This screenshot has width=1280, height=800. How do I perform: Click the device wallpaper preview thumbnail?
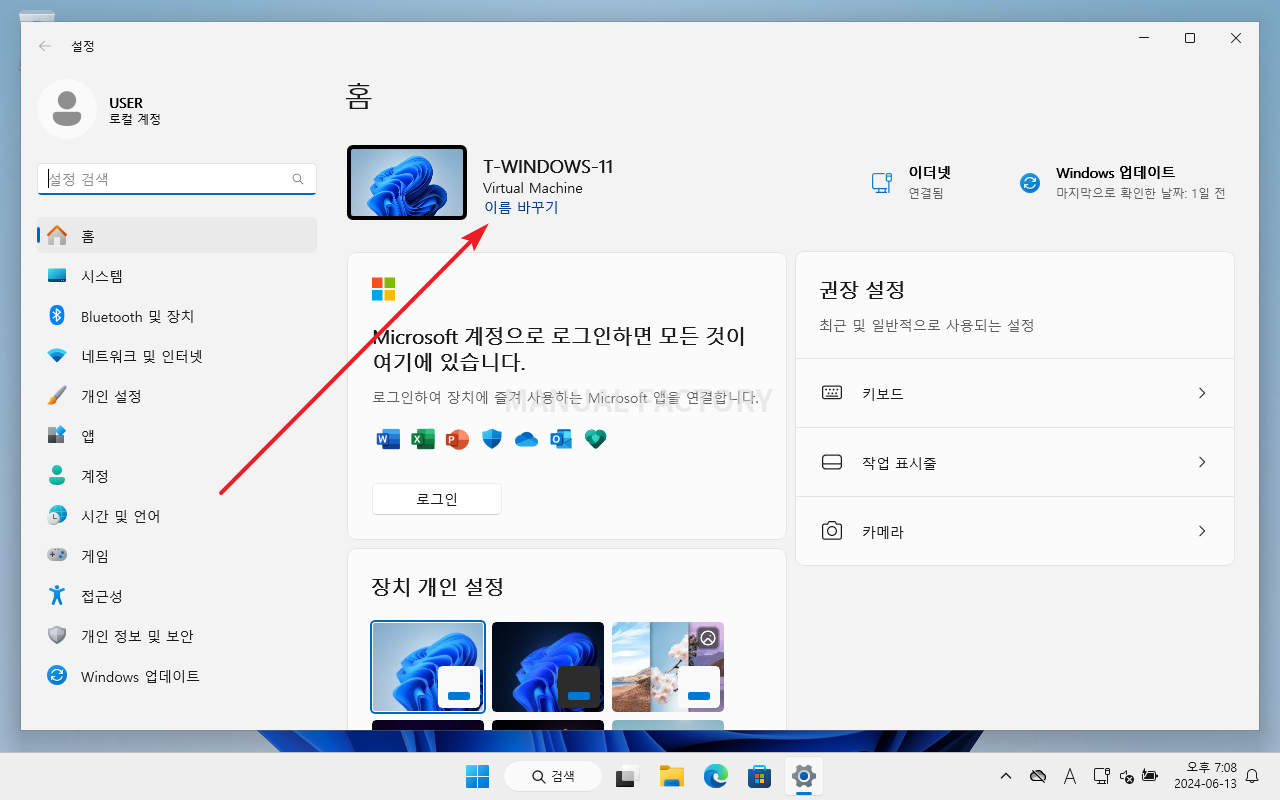coord(407,182)
